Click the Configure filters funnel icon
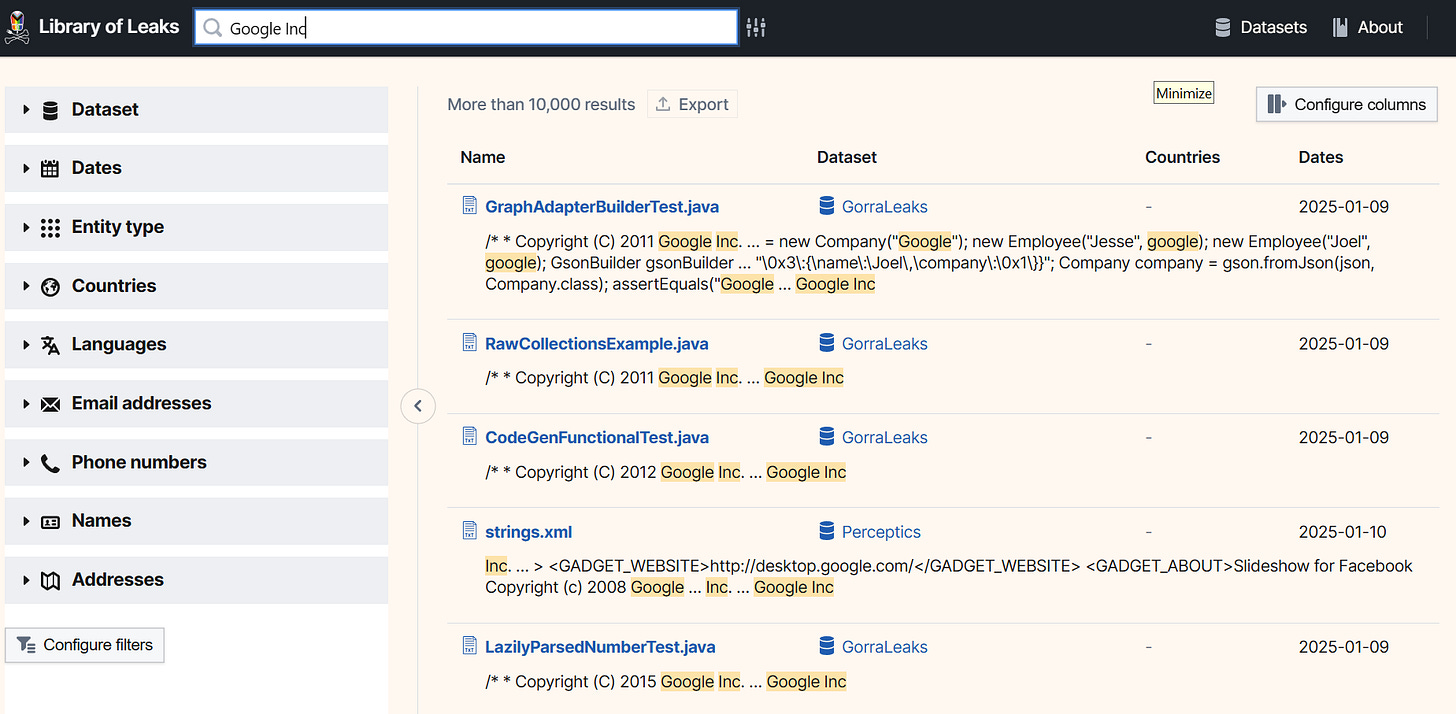 (x=26, y=645)
